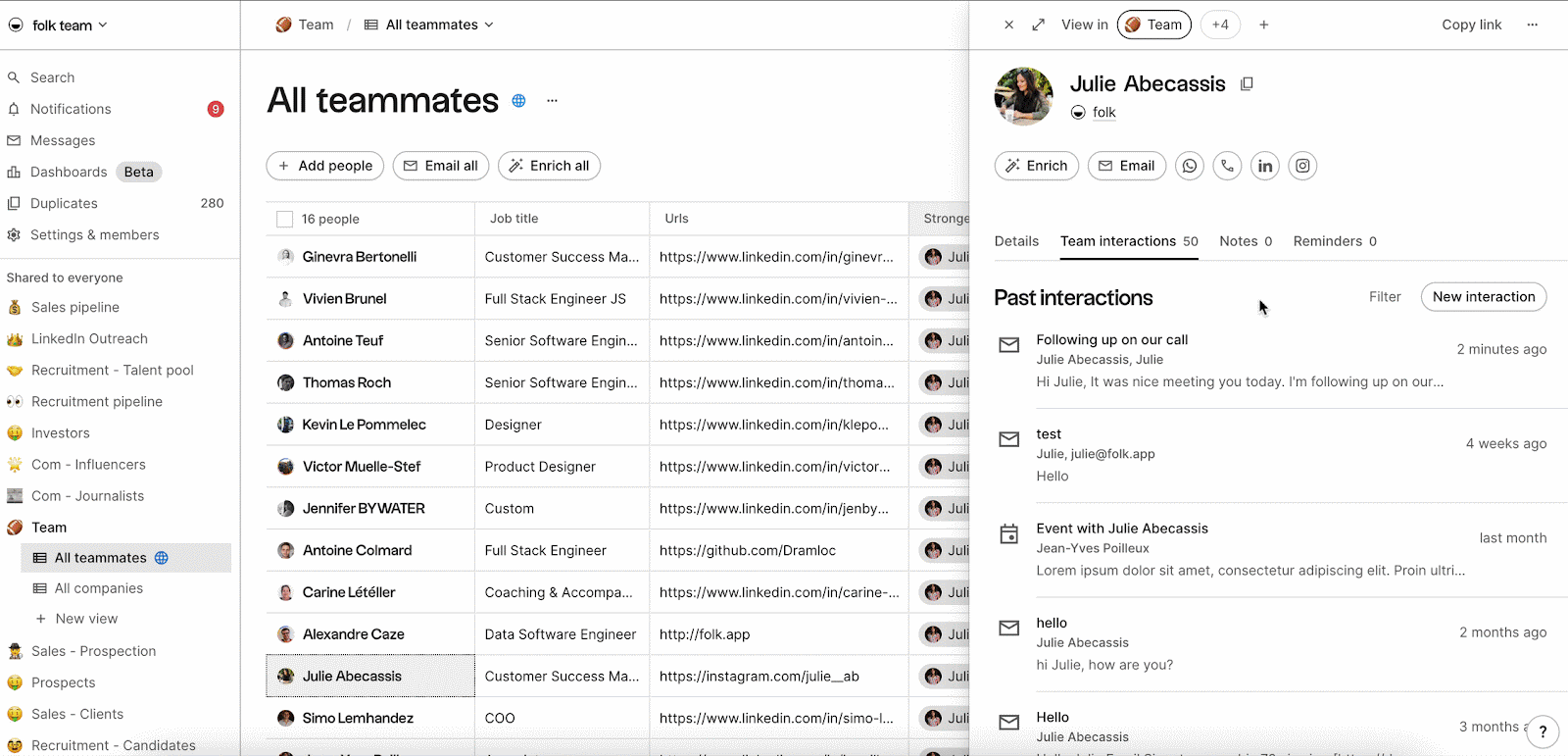Open Sales pipeline group
The height and width of the screenshot is (756, 1568).
[x=75, y=307]
